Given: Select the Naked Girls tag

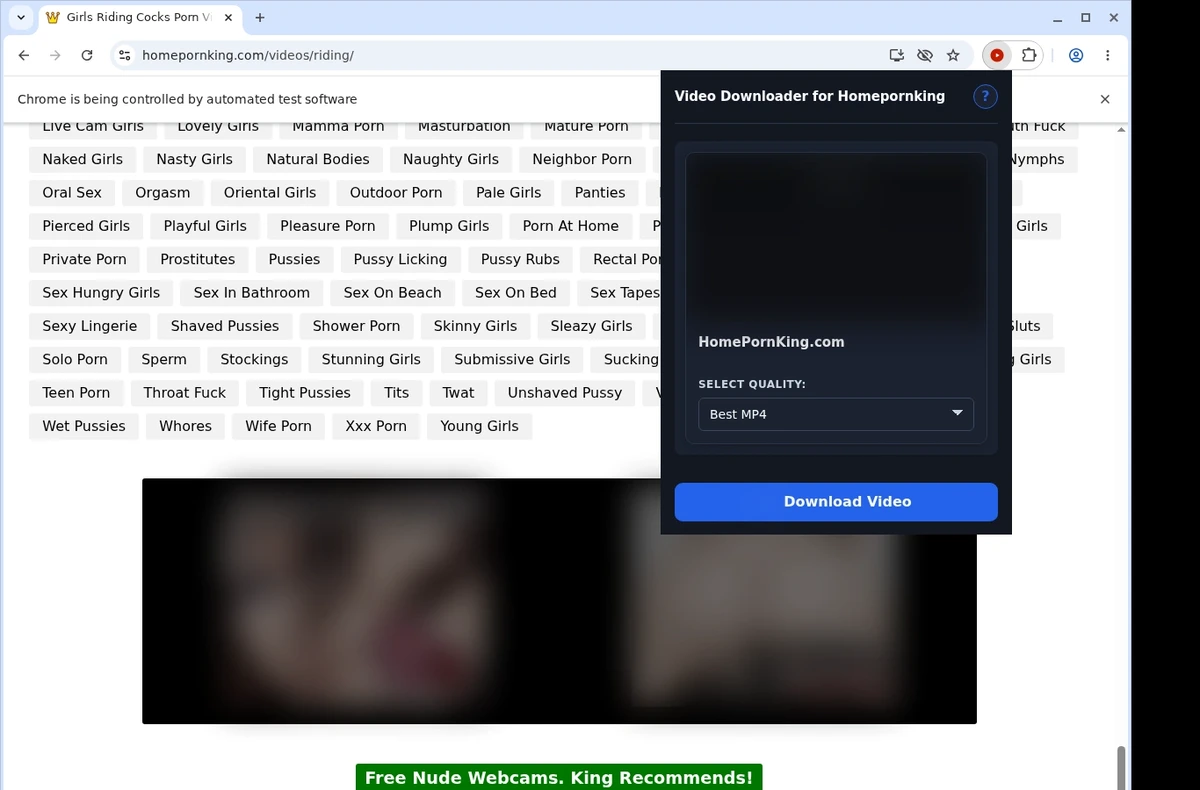Looking at the screenshot, I should 83,159.
